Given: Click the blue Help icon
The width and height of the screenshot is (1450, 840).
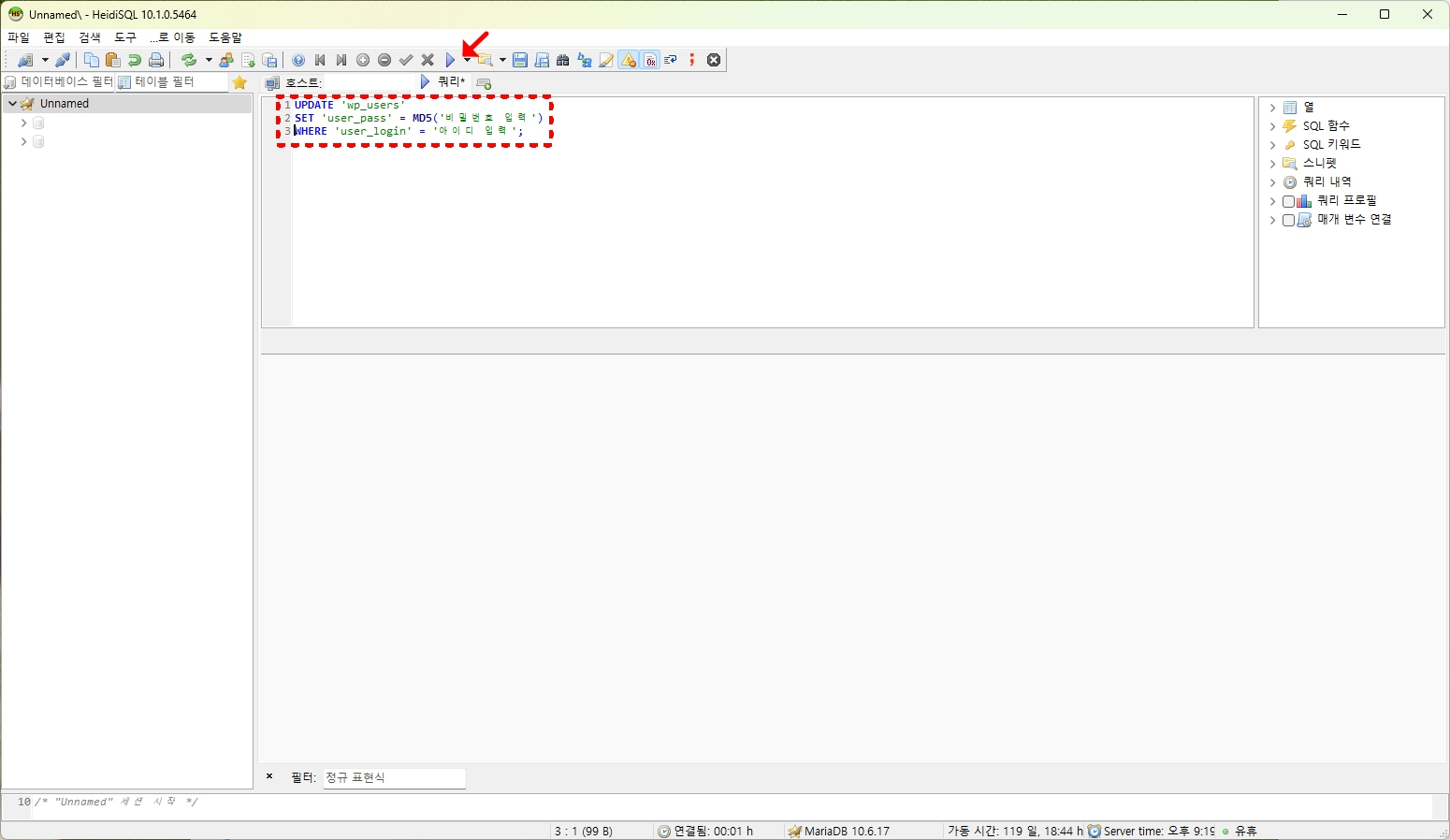Looking at the screenshot, I should (x=298, y=60).
